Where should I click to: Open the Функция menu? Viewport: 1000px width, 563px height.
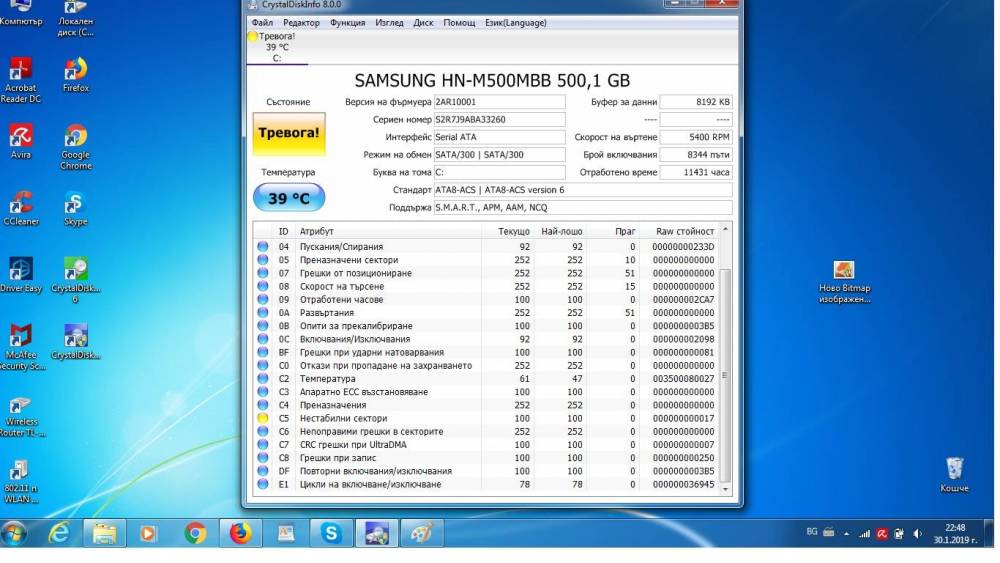[348, 23]
